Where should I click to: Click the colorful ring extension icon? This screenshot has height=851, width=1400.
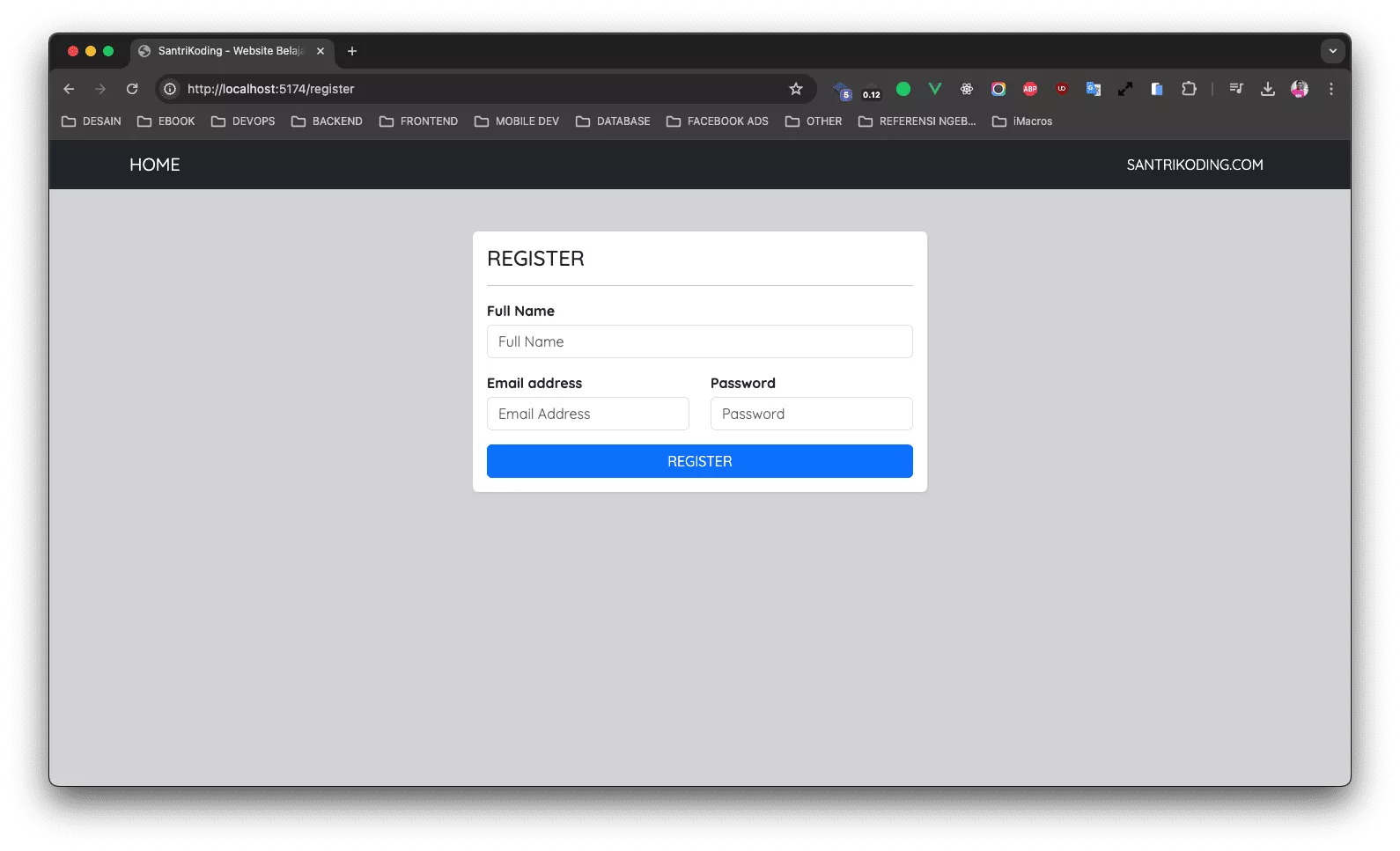click(x=998, y=89)
